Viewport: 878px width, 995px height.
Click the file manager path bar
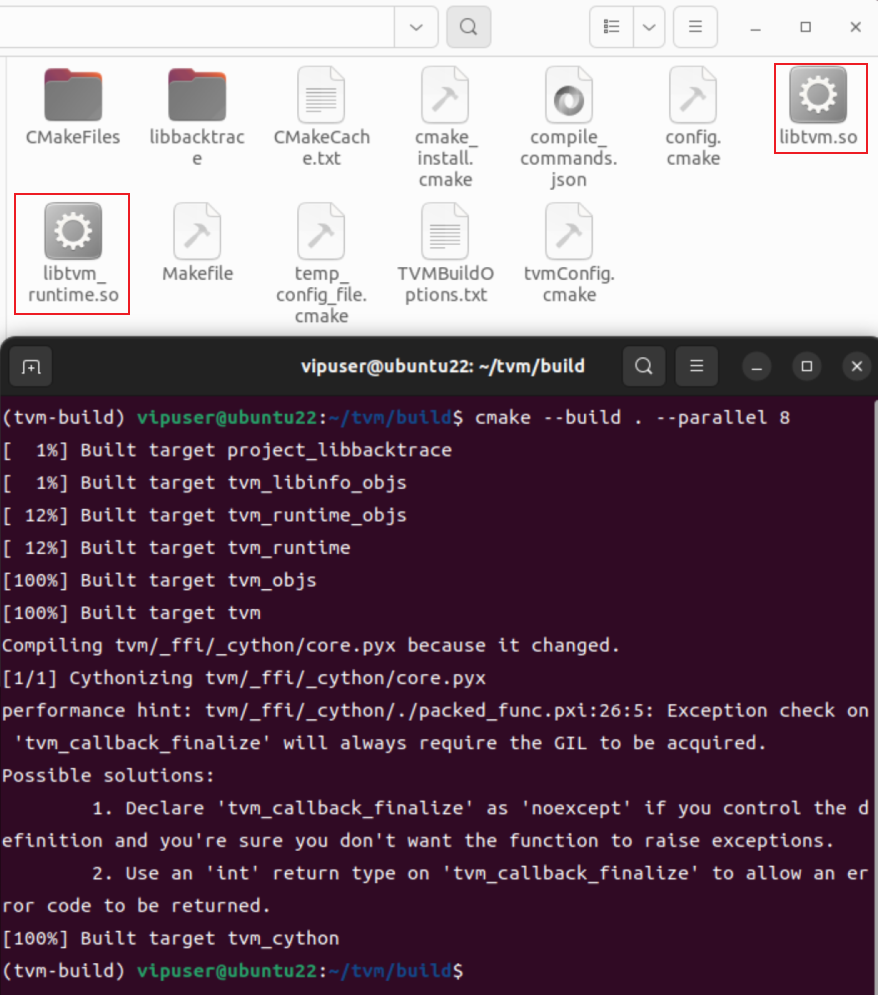pos(197,27)
